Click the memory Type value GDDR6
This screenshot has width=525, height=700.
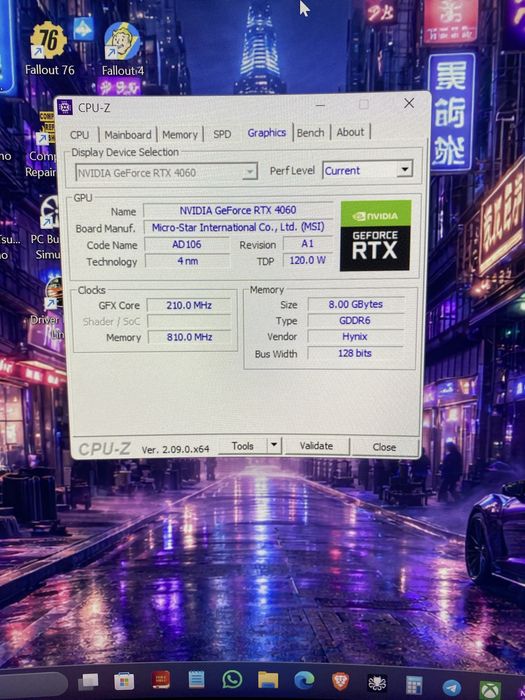pos(355,321)
